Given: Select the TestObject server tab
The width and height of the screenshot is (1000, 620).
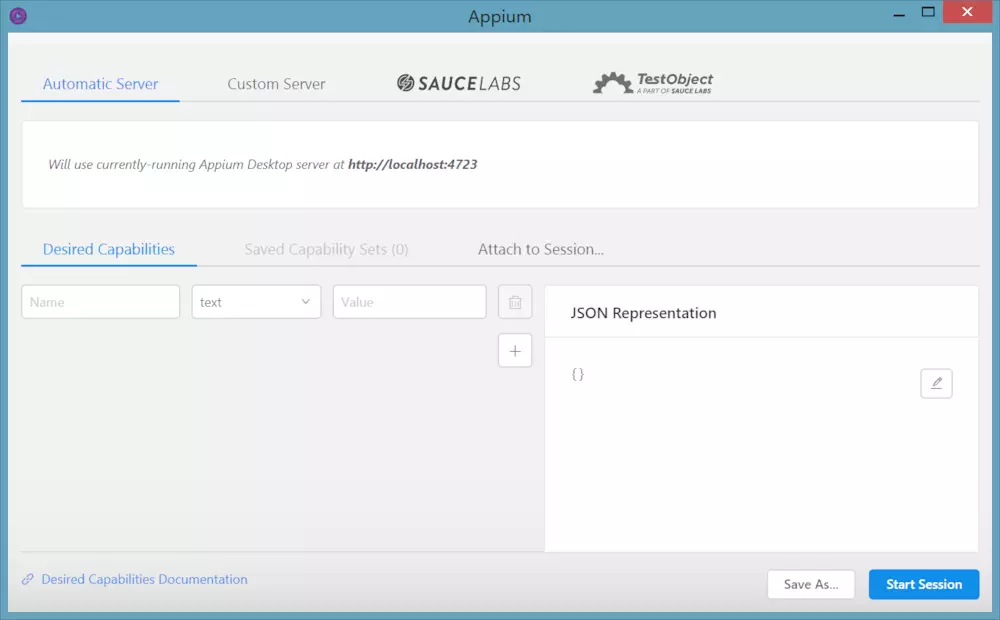Looking at the screenshot, I should tap(653, 84).
